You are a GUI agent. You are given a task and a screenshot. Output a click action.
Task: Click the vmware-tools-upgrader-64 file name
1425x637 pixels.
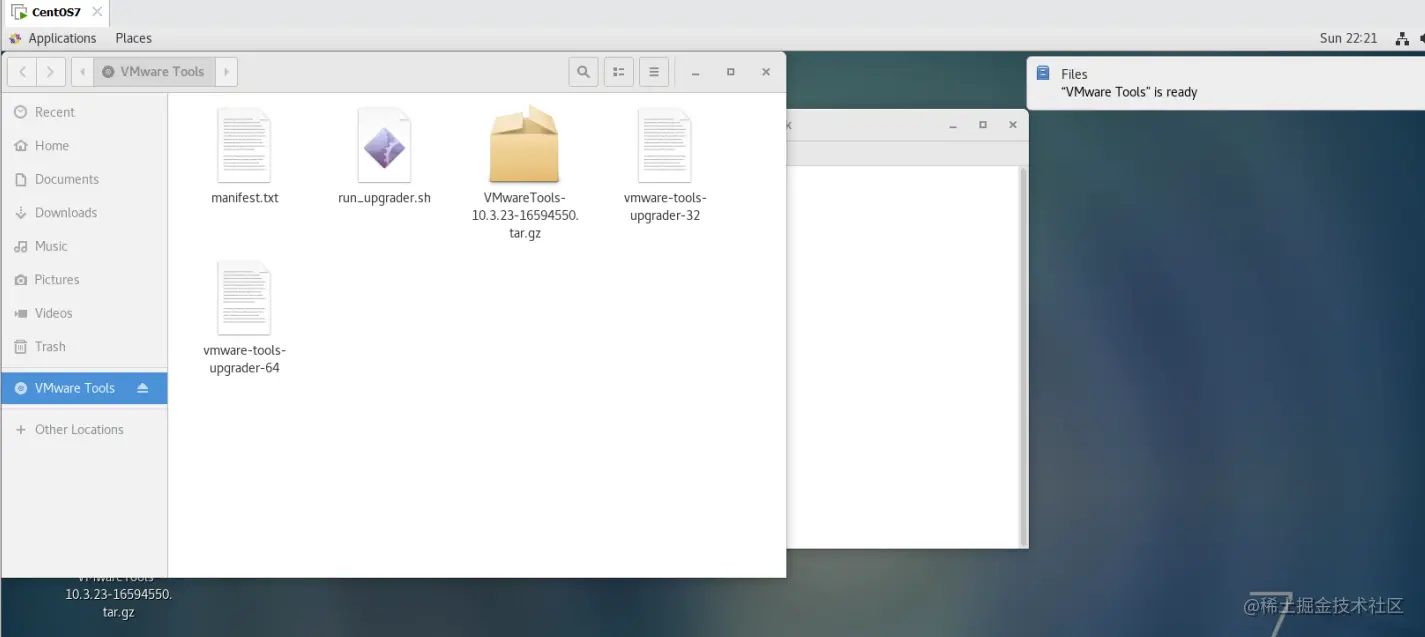coord(245,360)
